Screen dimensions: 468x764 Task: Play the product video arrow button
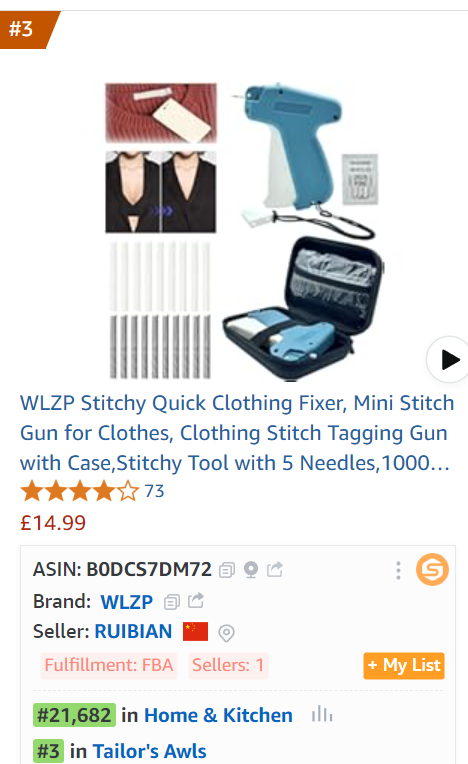[449, 360]
